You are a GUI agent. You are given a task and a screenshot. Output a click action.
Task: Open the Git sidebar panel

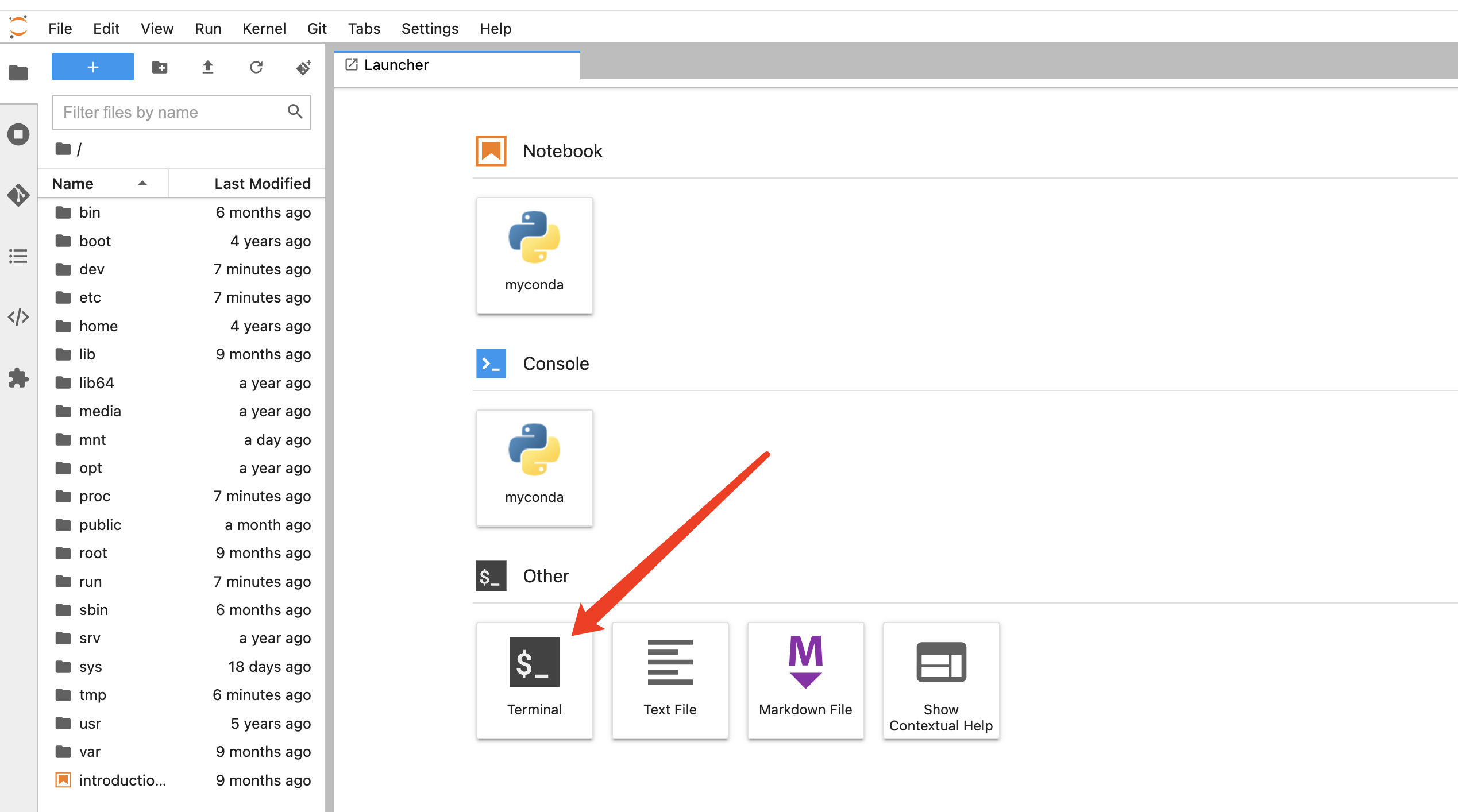click(x=18, y=195)
